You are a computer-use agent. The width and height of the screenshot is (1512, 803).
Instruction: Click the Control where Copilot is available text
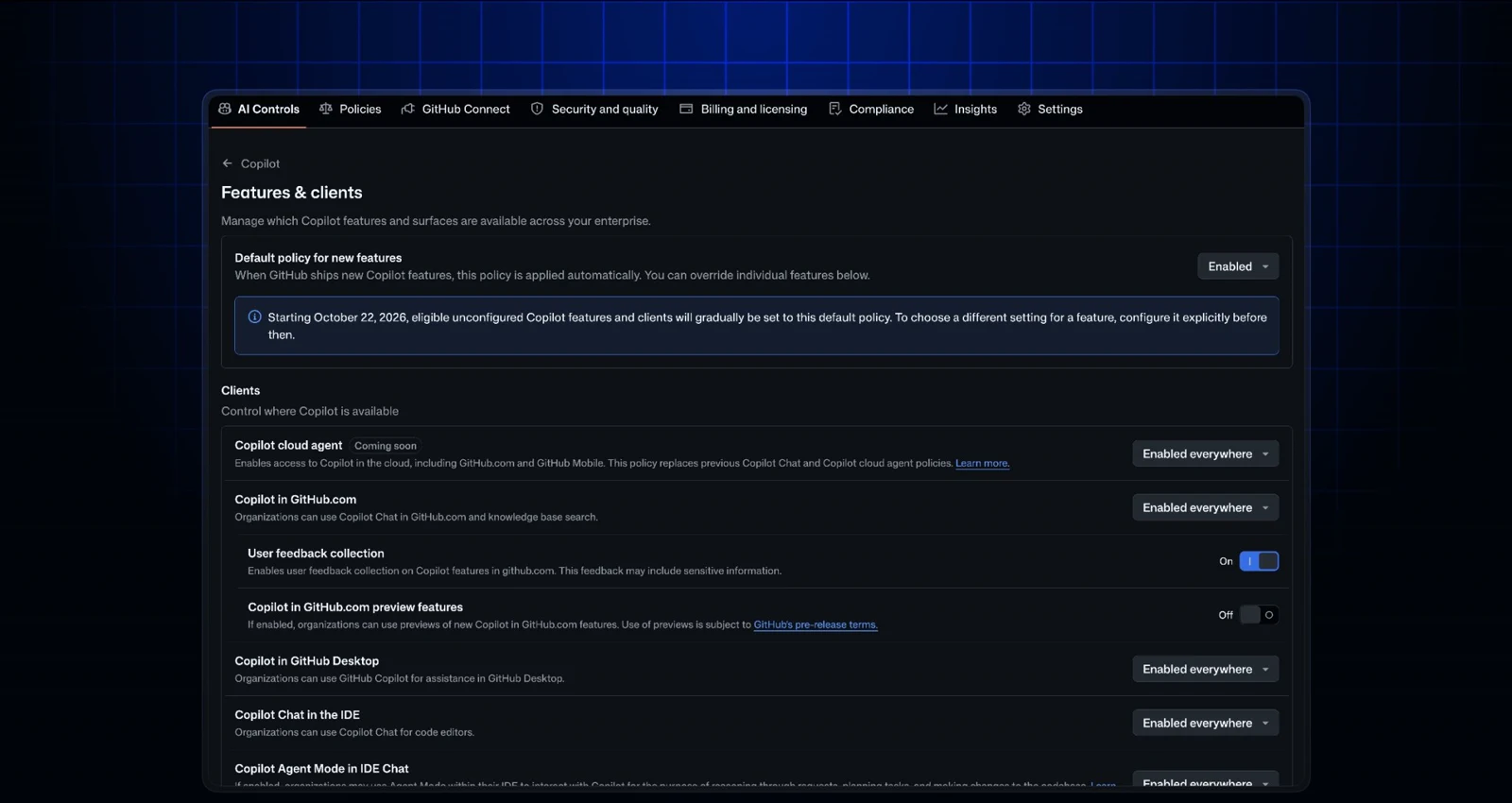(310, 411)
